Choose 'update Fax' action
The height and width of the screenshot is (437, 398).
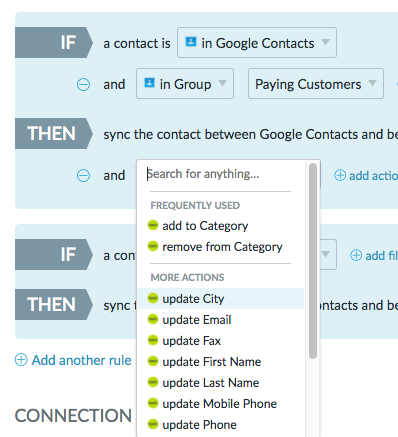point(221,341)
